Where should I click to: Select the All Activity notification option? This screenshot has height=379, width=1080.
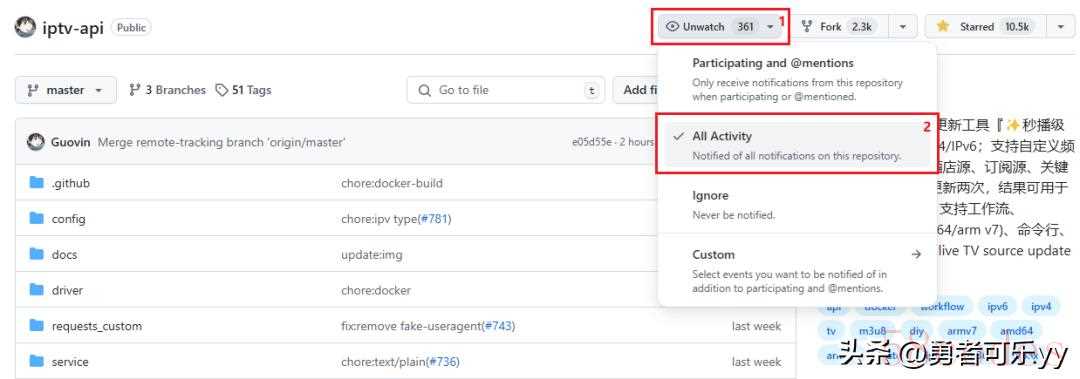(797, 145)
